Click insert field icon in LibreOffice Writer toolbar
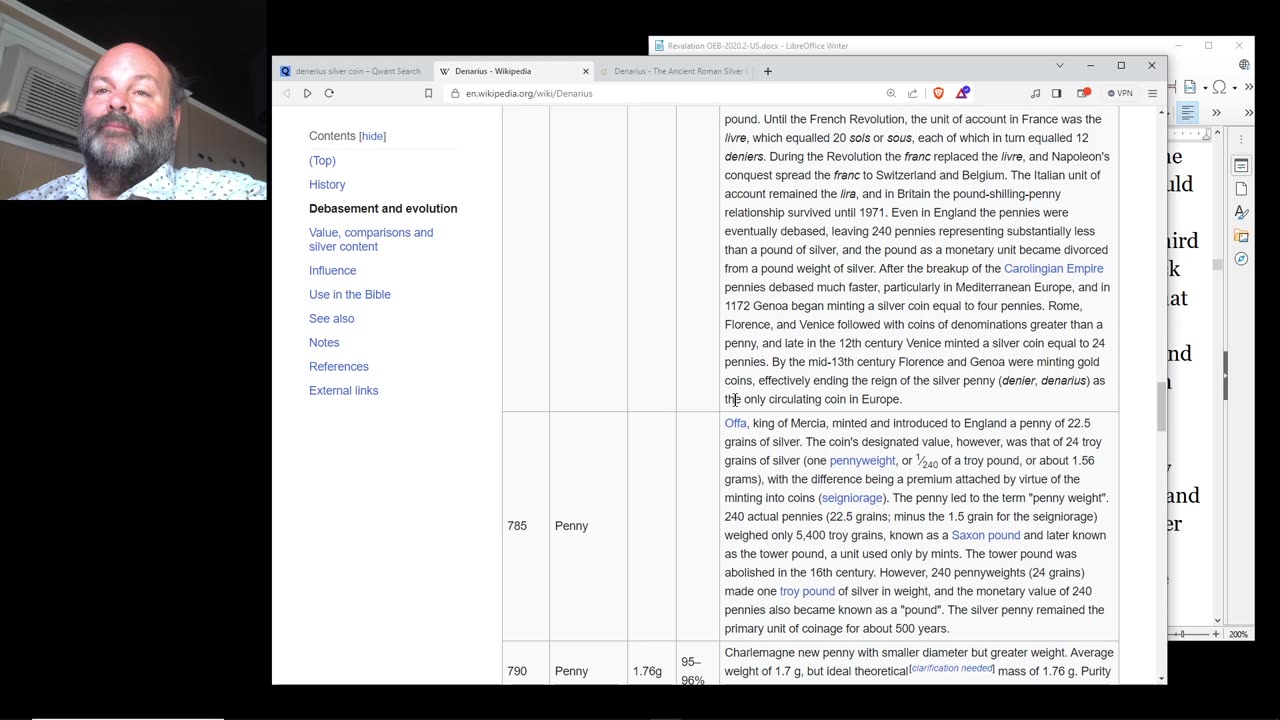 (1190, 87)
